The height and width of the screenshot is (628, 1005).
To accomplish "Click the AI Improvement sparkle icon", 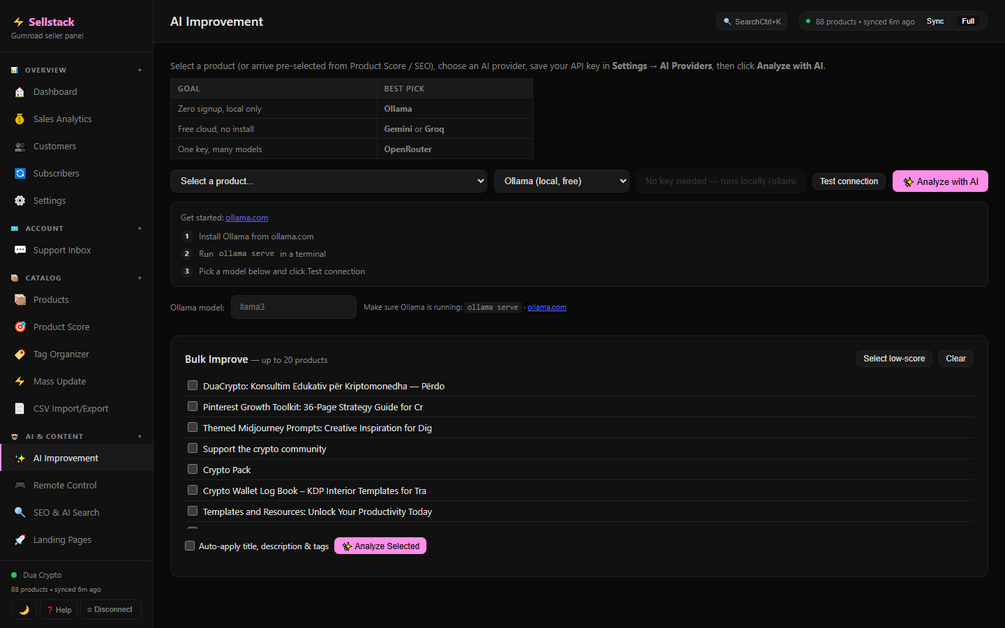I will click(20, 458).
